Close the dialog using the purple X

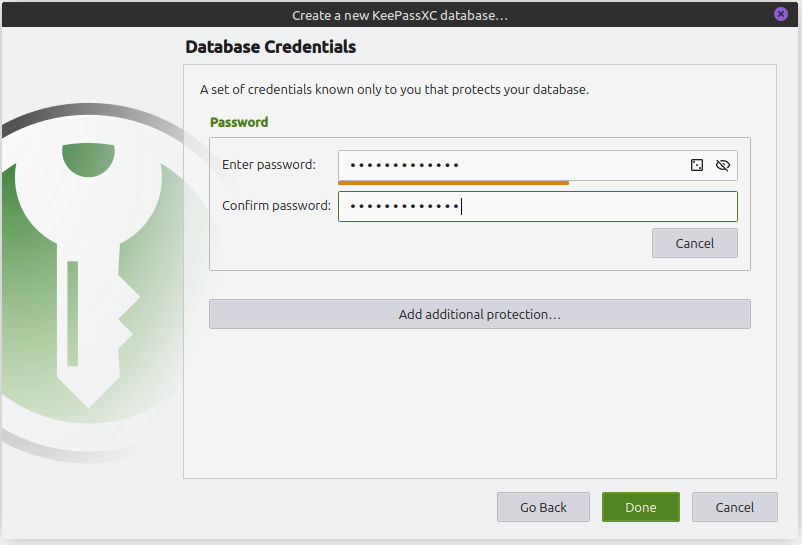coord(780,14)
